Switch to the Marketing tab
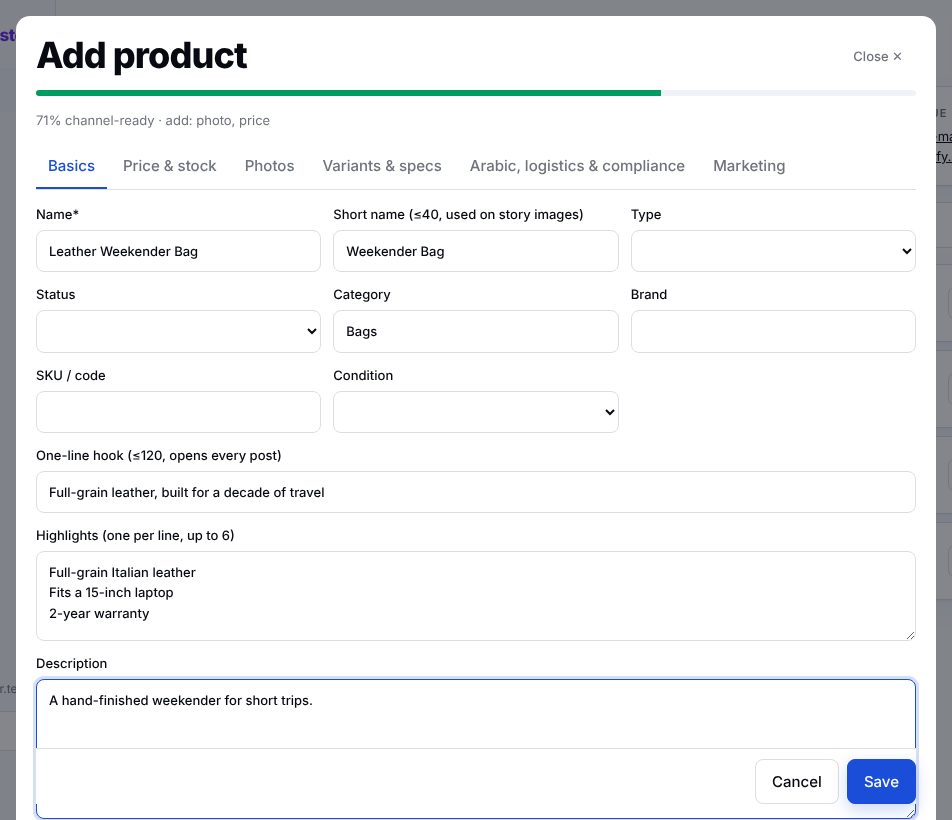The width and height of the screenshot is (952, 820). 749,166
